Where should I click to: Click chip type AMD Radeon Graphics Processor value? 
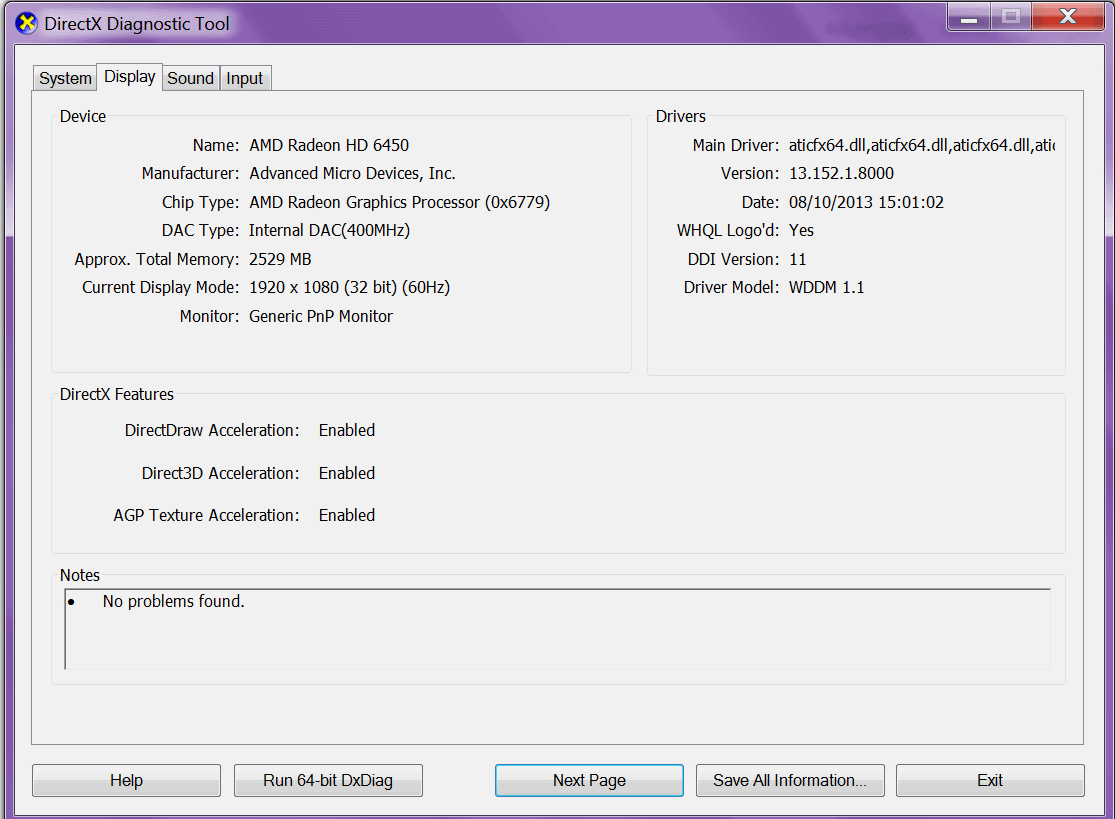pos(400,202)
